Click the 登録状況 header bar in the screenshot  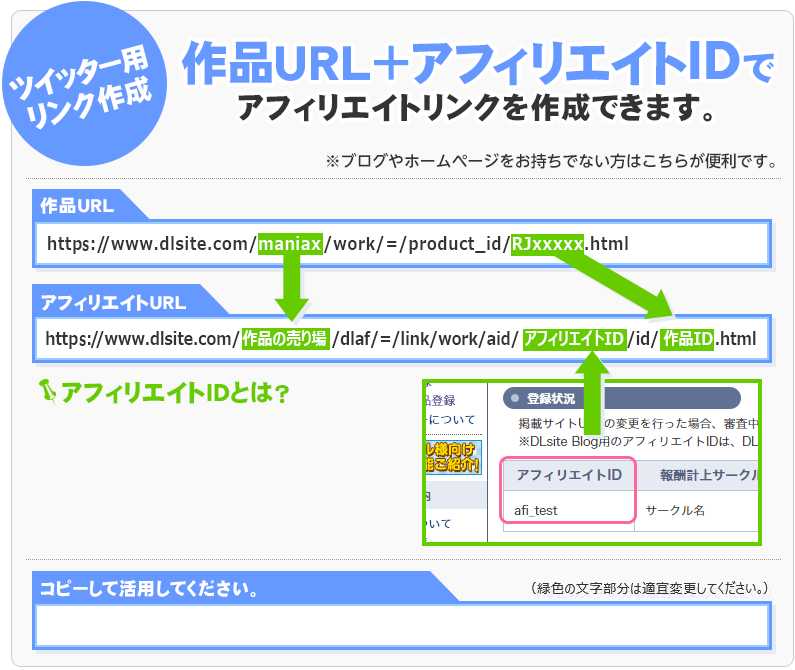click(x=622, y=398)
